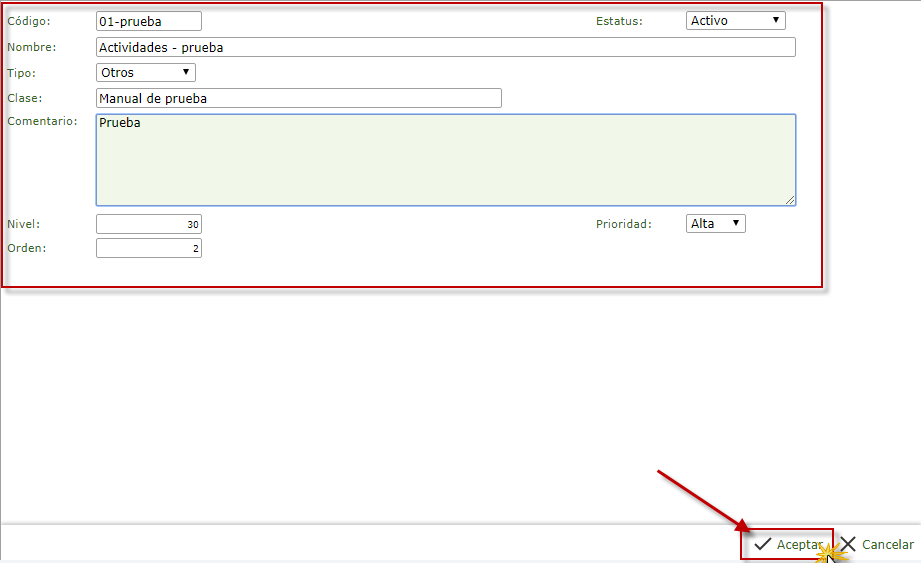Click the Nivel label
The image size is (921, 563).
coord(23,224)
